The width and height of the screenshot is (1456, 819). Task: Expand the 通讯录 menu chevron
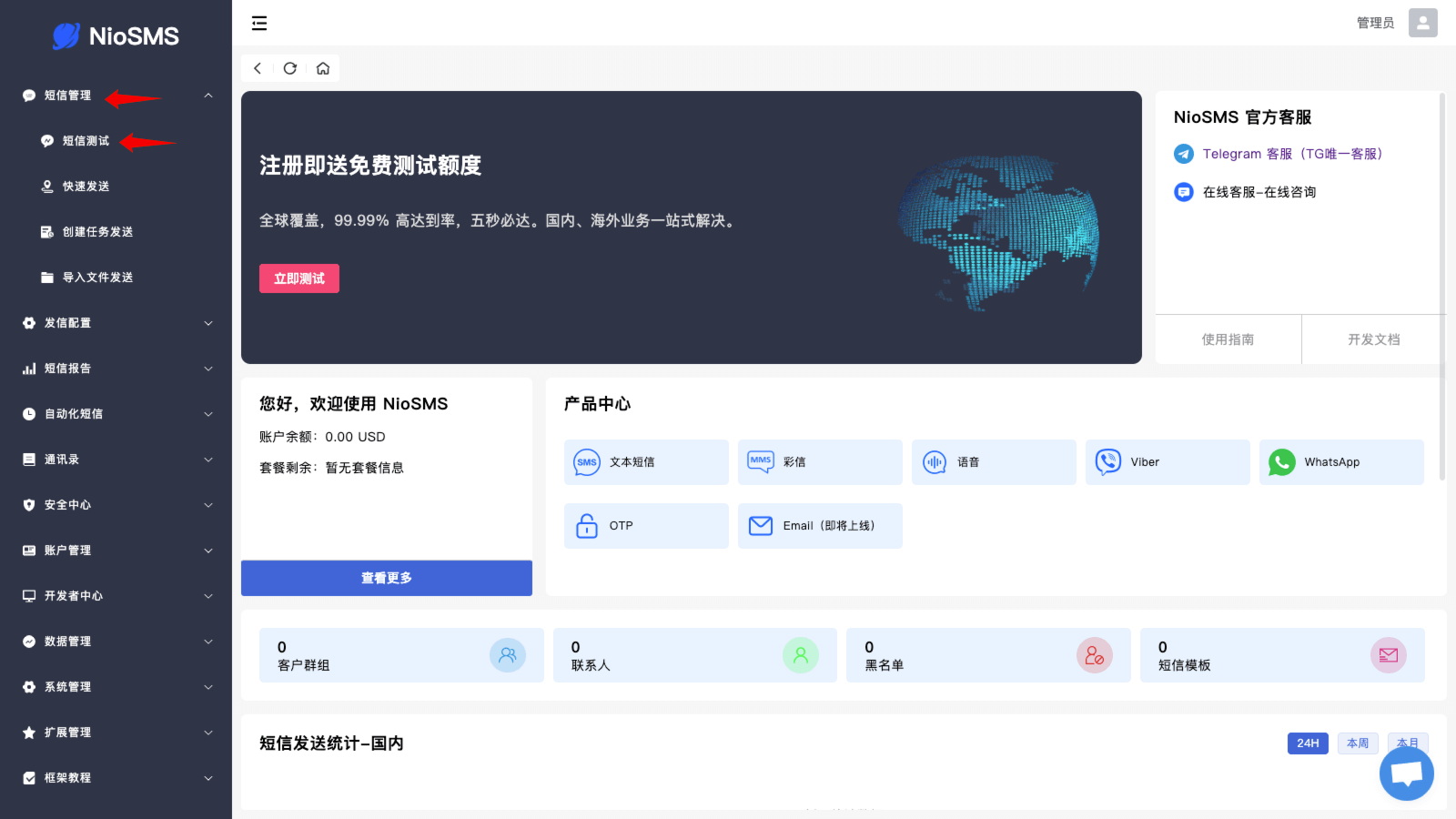(208, 460)
